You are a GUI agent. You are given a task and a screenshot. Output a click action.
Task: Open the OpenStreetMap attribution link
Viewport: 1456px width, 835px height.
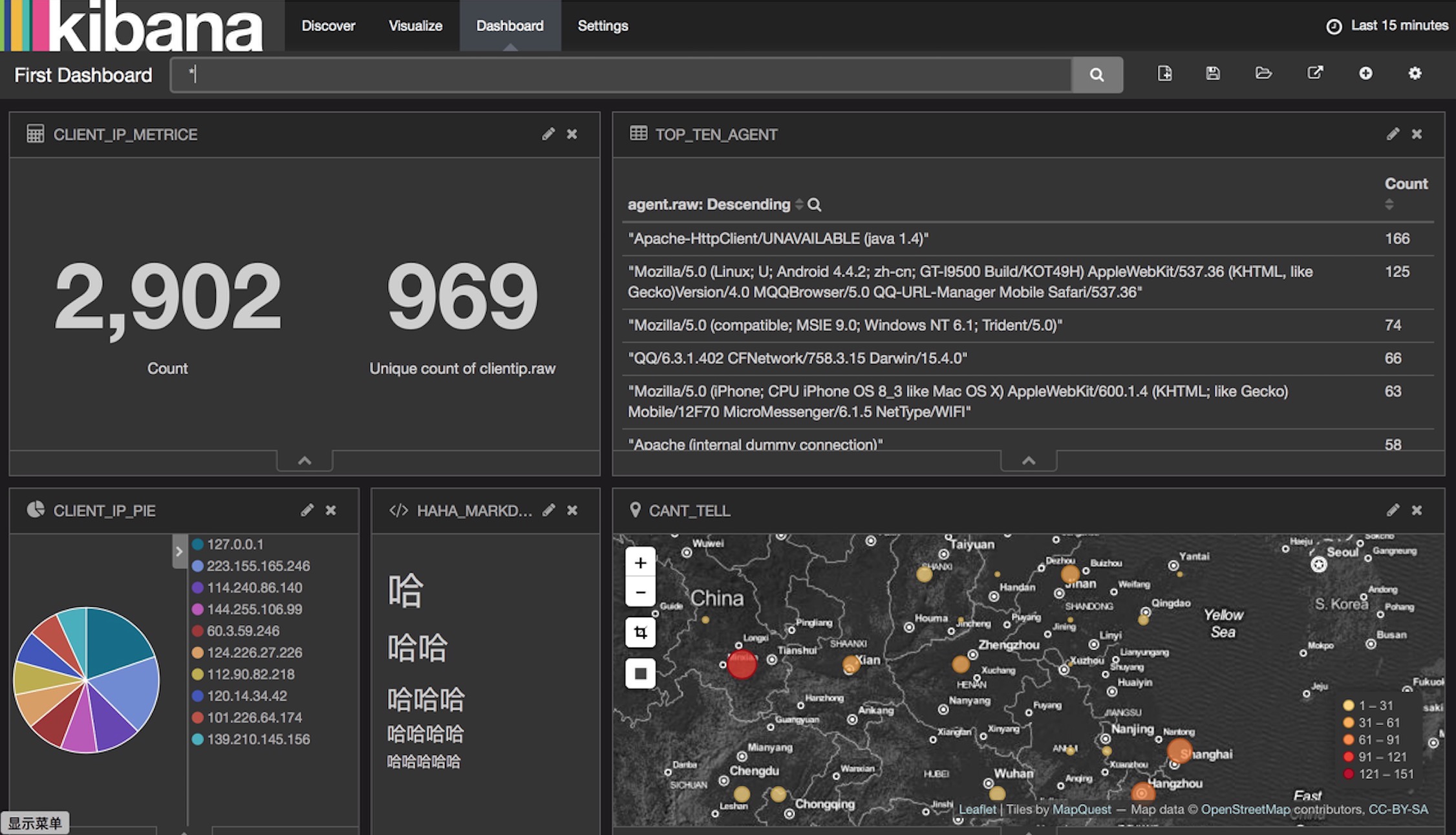pos(1245,809)
